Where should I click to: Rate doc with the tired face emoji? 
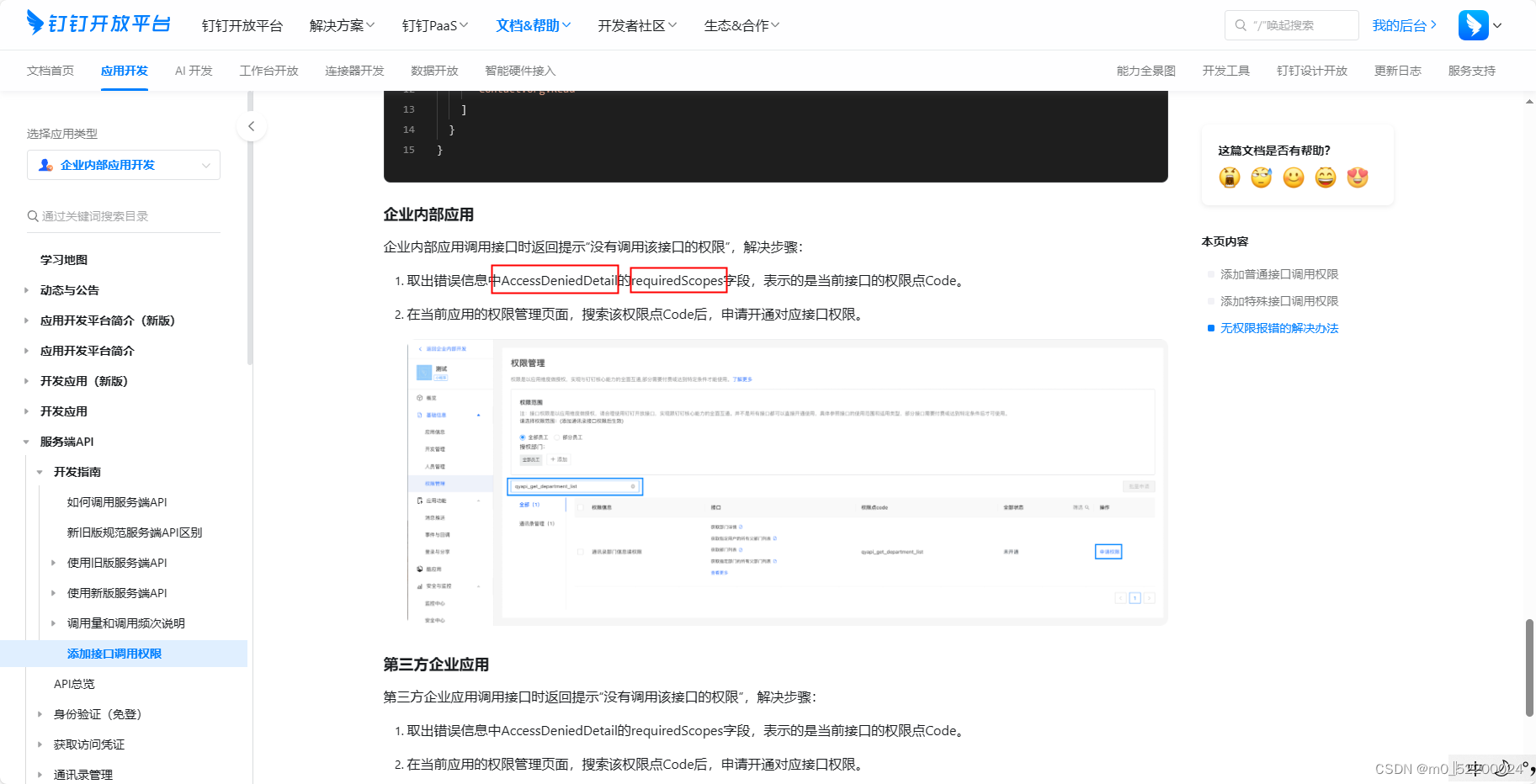point(1262,177)
